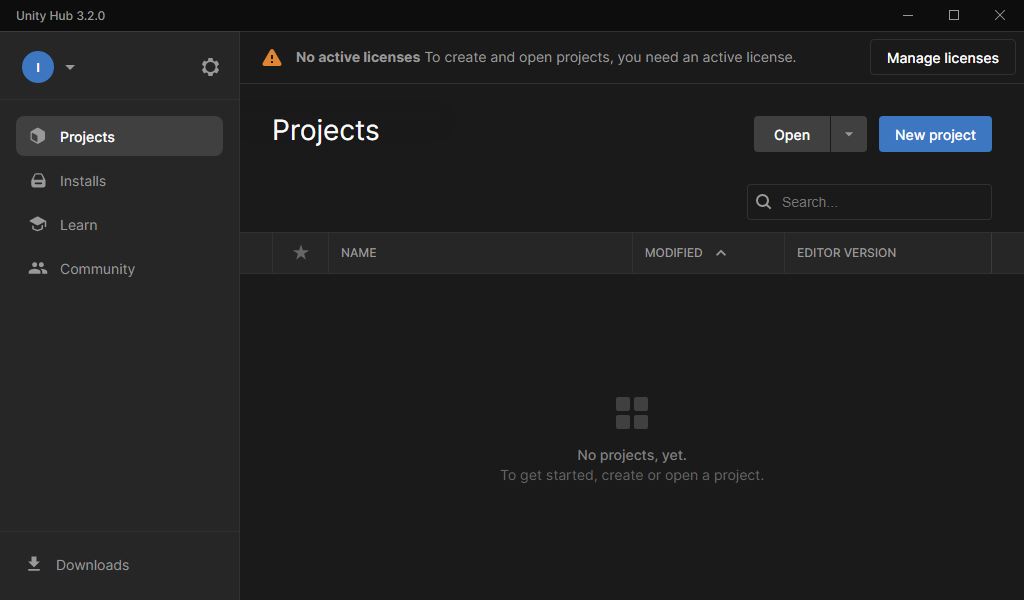The height and width of the screenshot is (600, 1024).
Task: Expand the Open button dropdown arrow
Action: 848,134
